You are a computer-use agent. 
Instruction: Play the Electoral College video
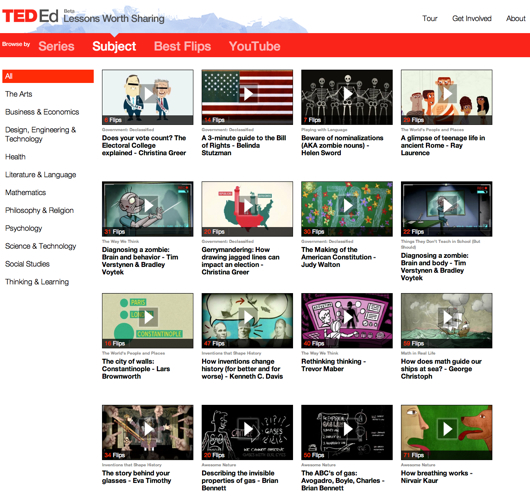click(149, 94)
